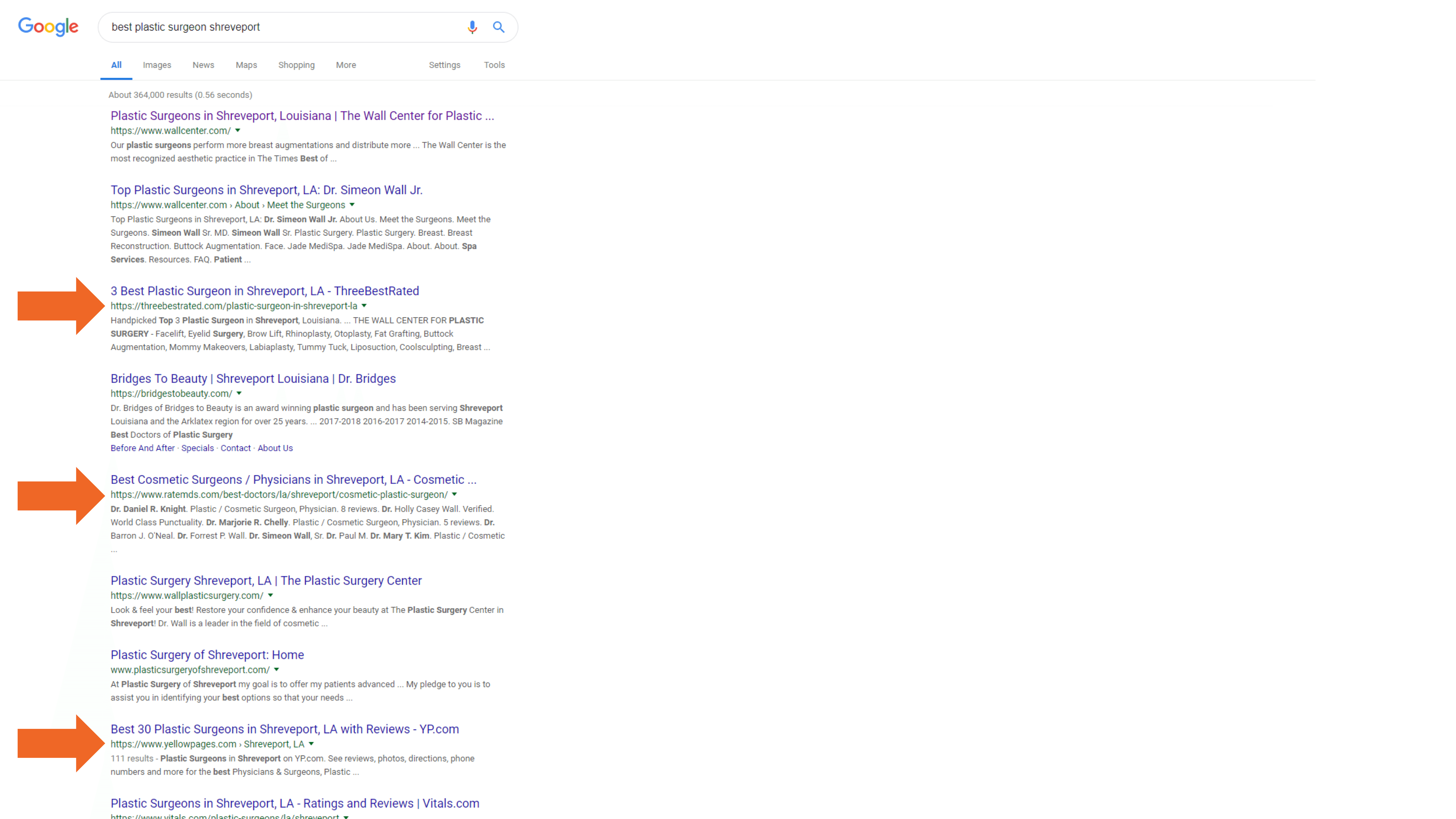The width and height of the screenshot is (1456, 819).
Task: Click snippet starting 'Look & feel your best!'
Action: (x=307, y=617)
